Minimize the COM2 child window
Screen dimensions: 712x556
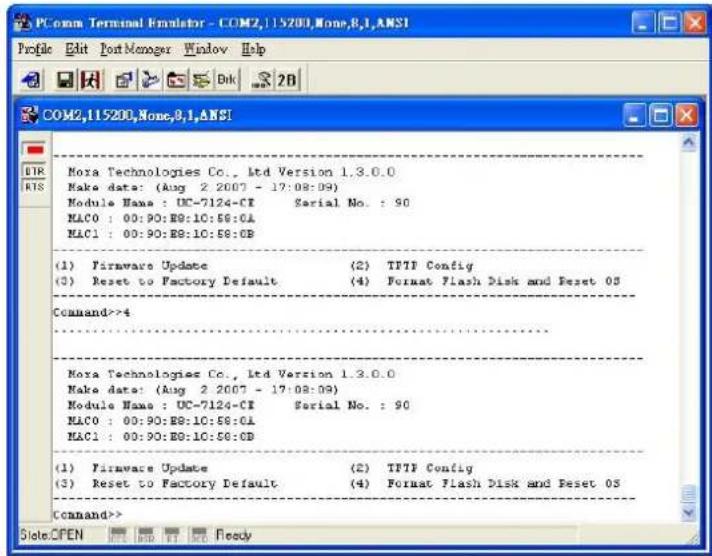(x=634, y=115)
